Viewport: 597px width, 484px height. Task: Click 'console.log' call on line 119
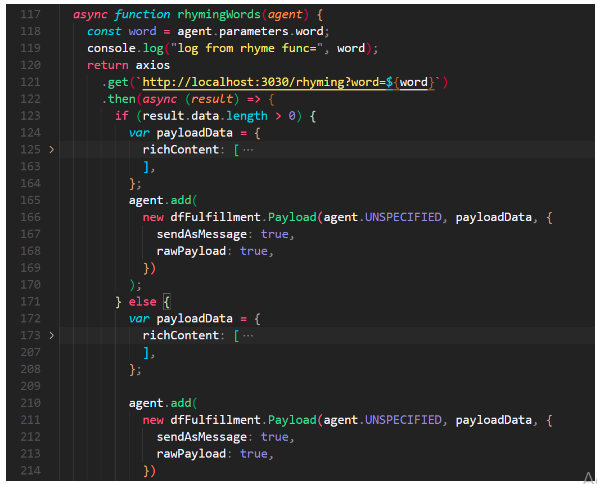click(x=125, y=48)
